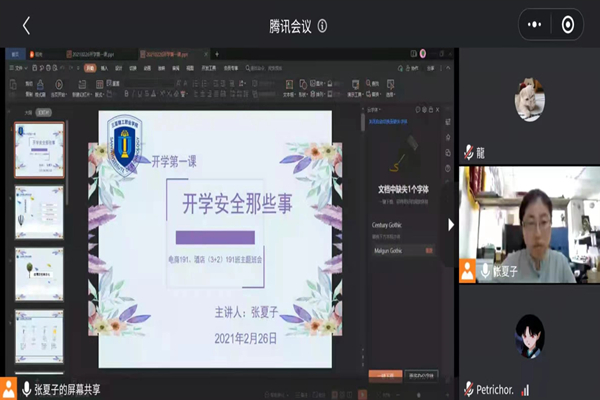The height and width of the screenshot is (400, 600).
Task: Click the Find magnifier icon in ribbon
Action: (368, 83)
